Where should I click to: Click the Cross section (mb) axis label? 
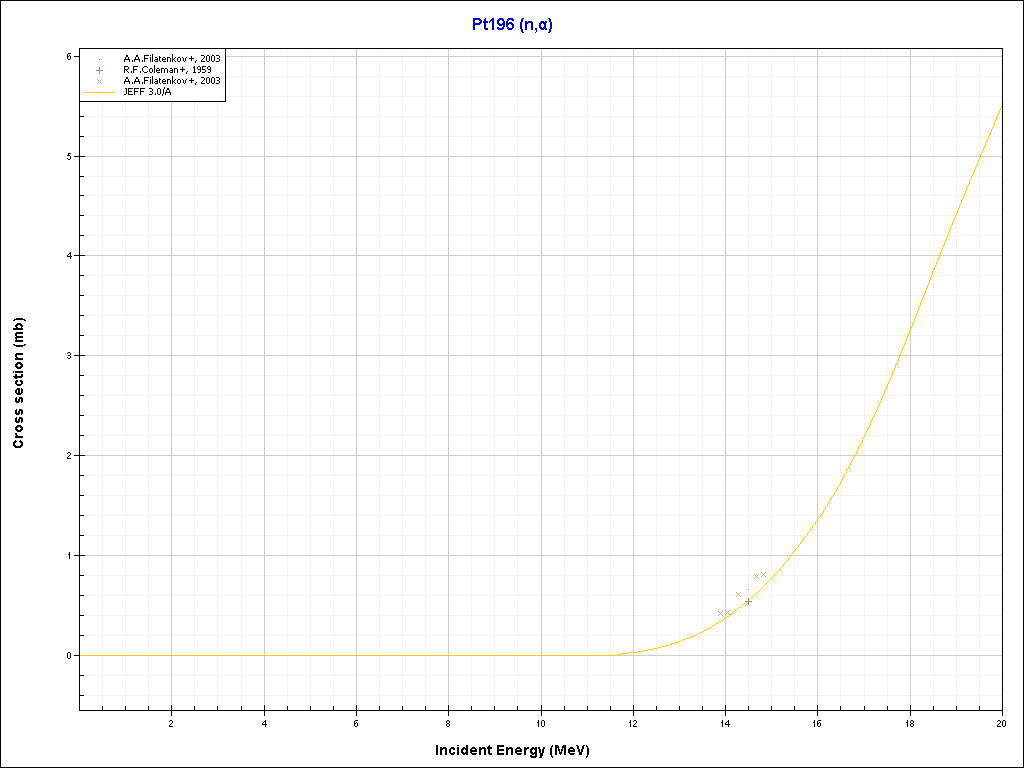[19, 383]
